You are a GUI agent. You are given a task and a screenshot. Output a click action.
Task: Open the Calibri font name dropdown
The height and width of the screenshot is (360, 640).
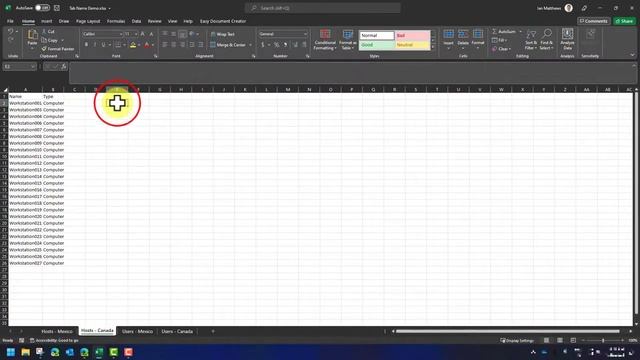[121, 34]
